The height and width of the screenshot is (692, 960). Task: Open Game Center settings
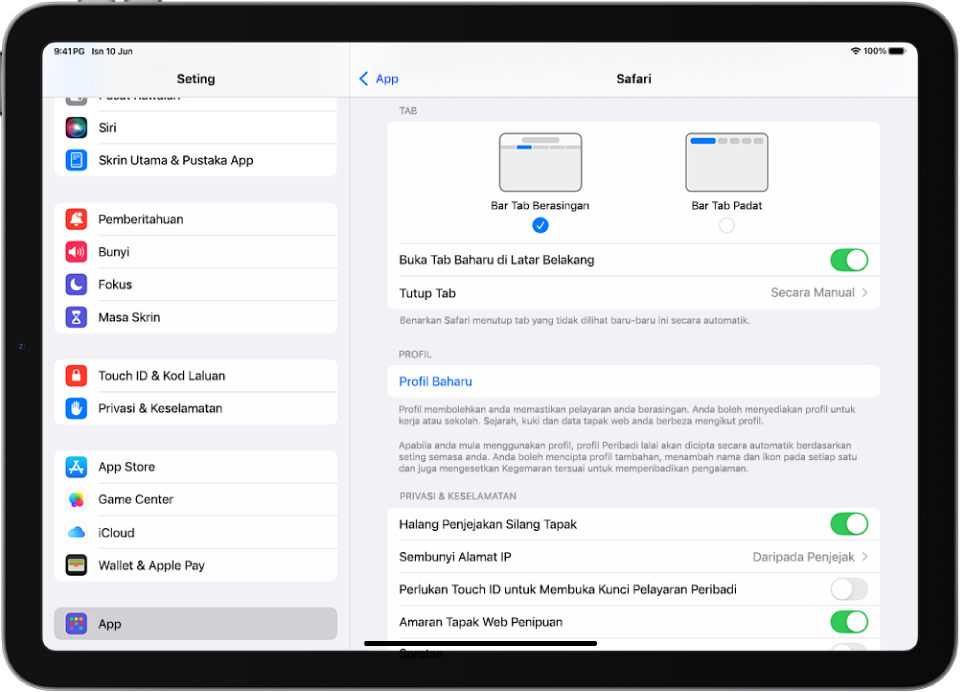[x=195, y=499]
